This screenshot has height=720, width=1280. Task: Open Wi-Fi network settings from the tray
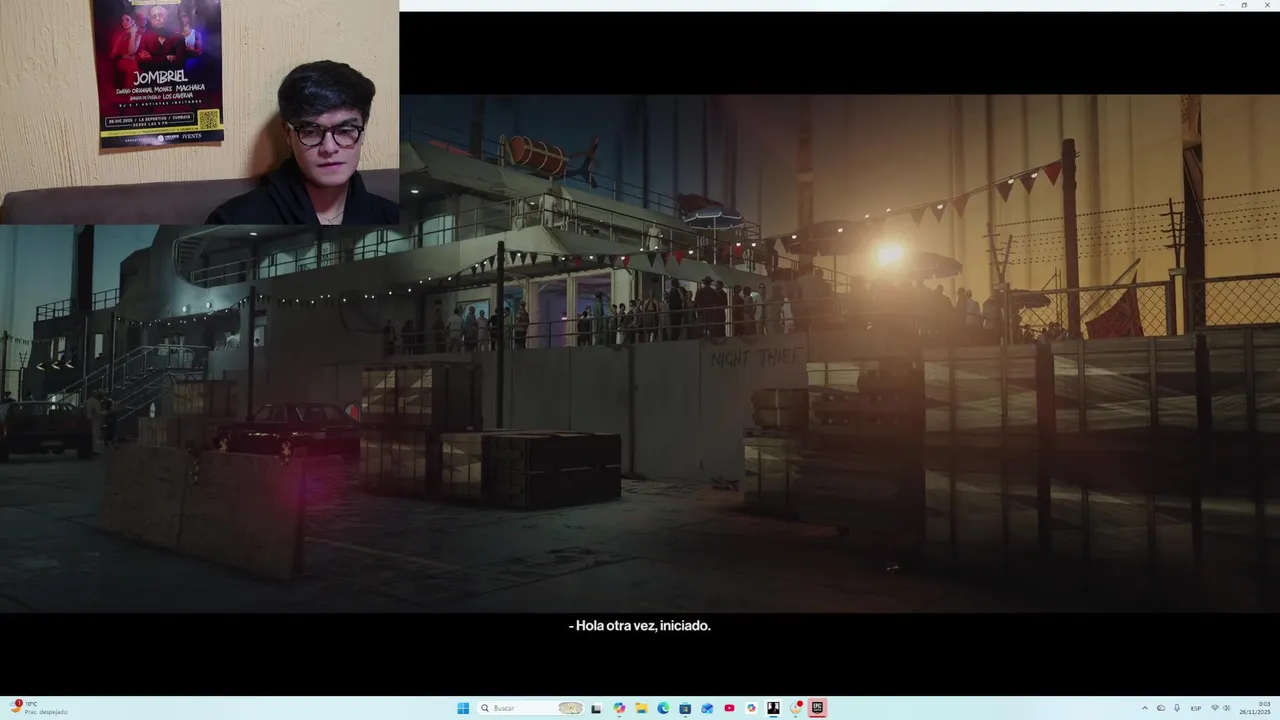pos(1215,708)
